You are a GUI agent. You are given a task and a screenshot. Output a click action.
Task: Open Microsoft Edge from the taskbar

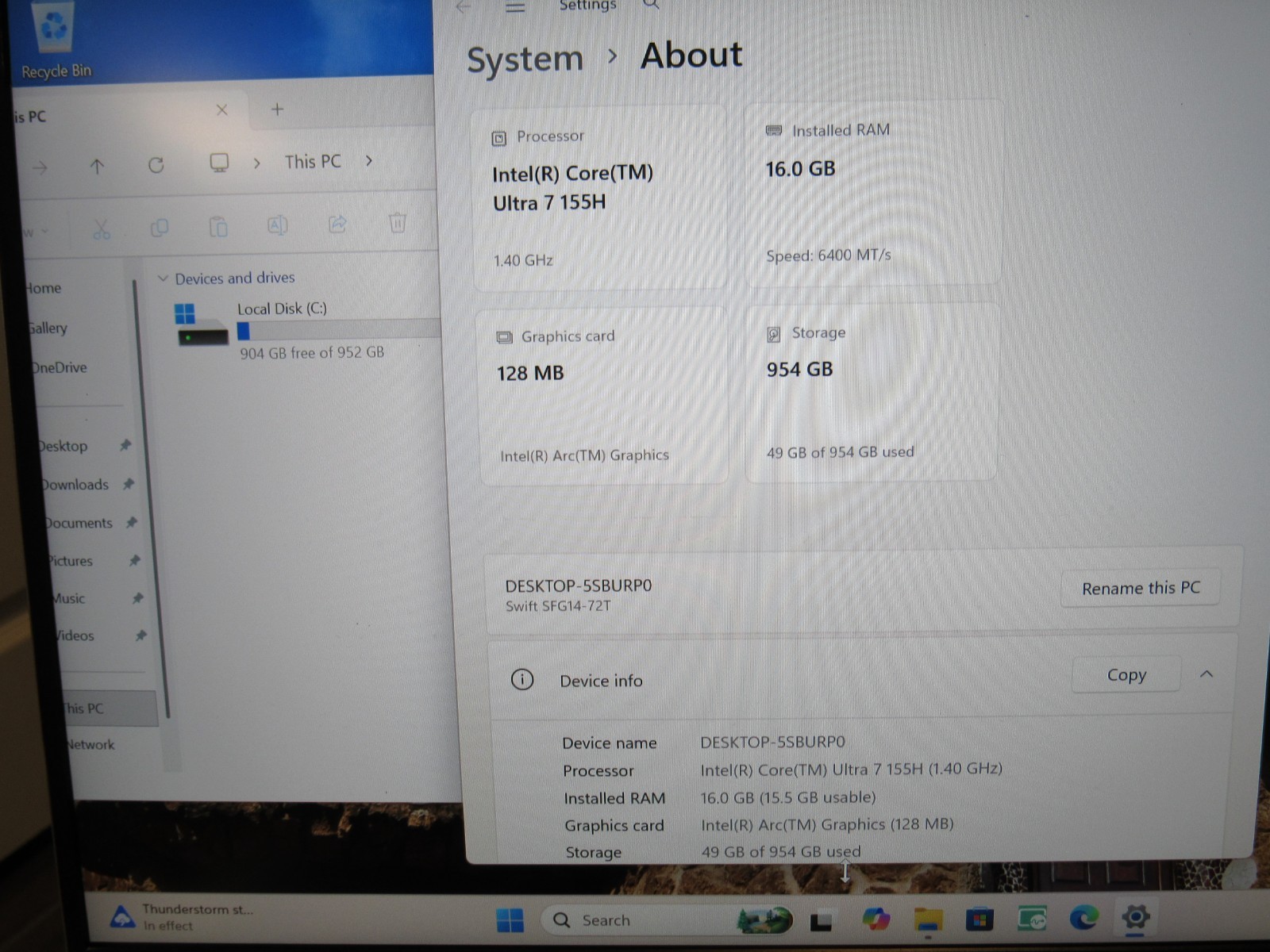1083,918
